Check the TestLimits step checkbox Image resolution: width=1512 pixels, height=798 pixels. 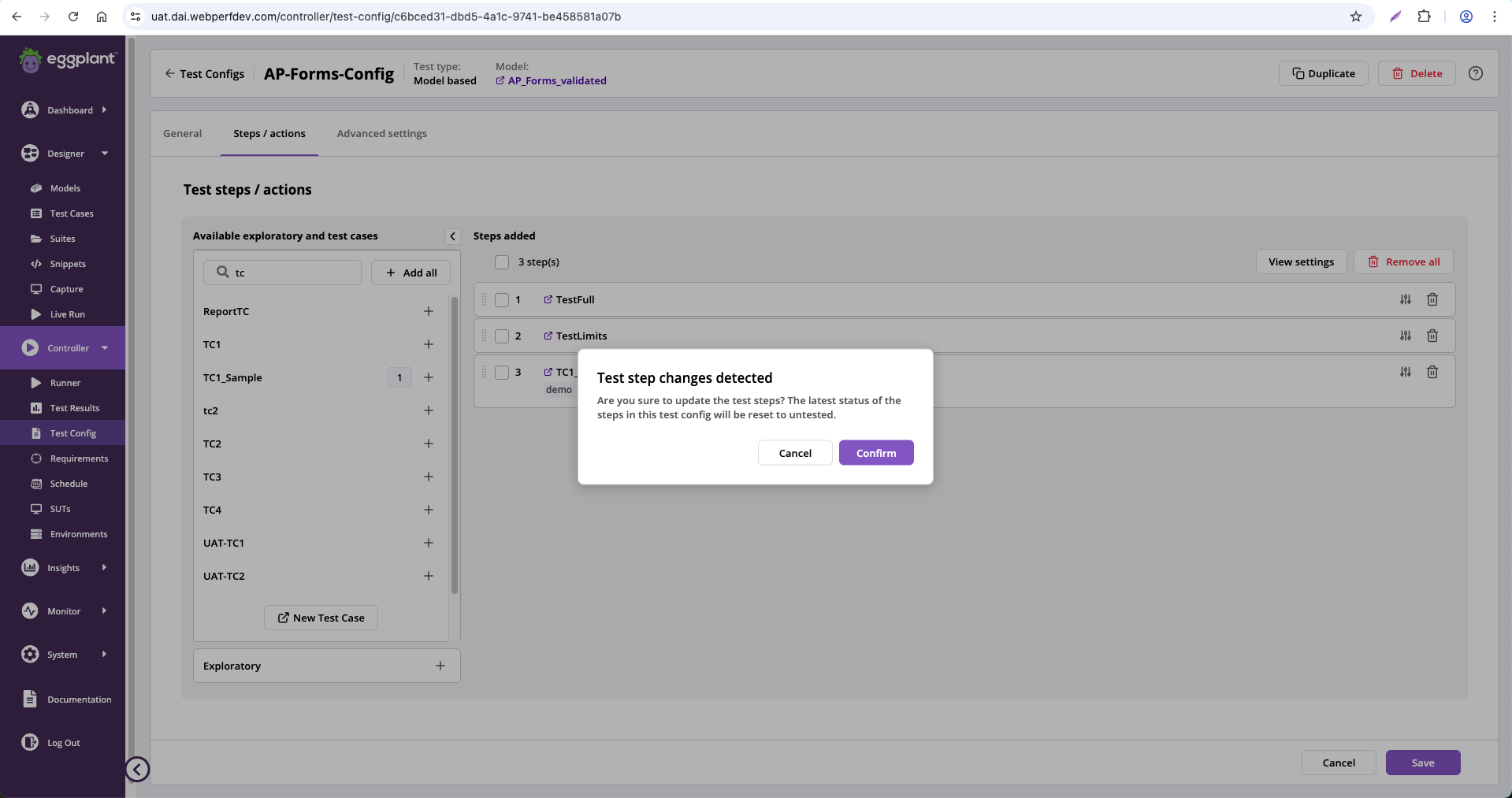pyautogui.click(x=502, y=336)
